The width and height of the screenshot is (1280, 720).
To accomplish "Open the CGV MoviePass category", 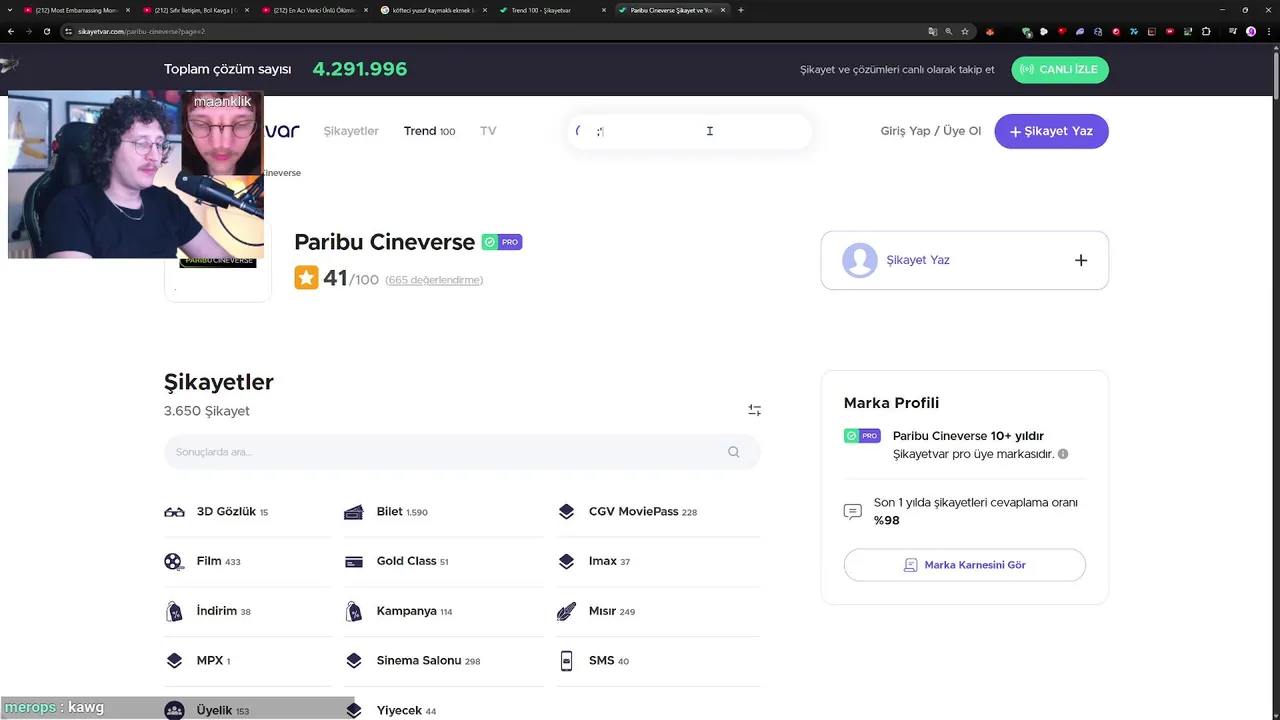I will [x=642, y=512].
